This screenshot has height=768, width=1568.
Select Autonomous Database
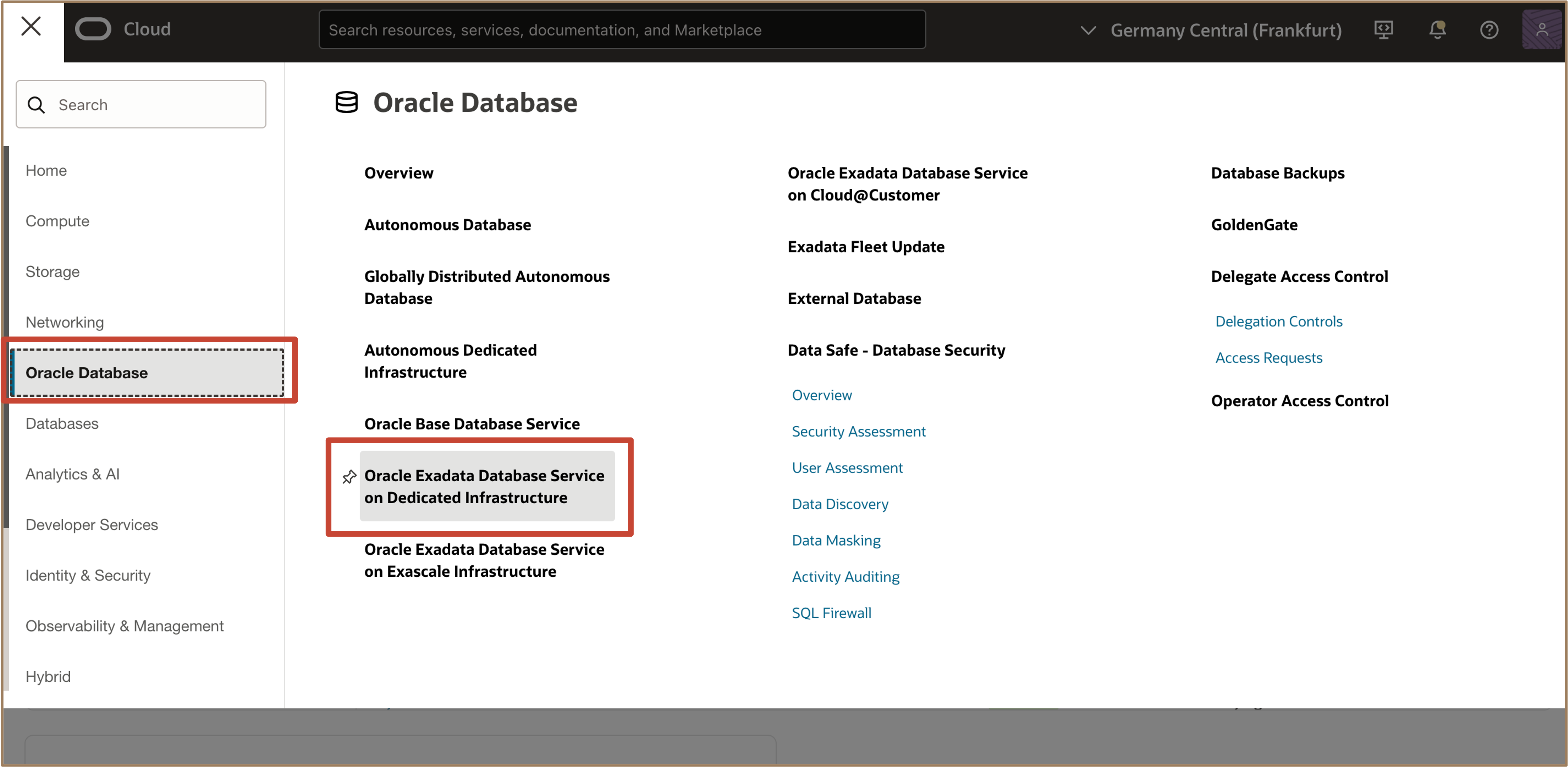447,225
